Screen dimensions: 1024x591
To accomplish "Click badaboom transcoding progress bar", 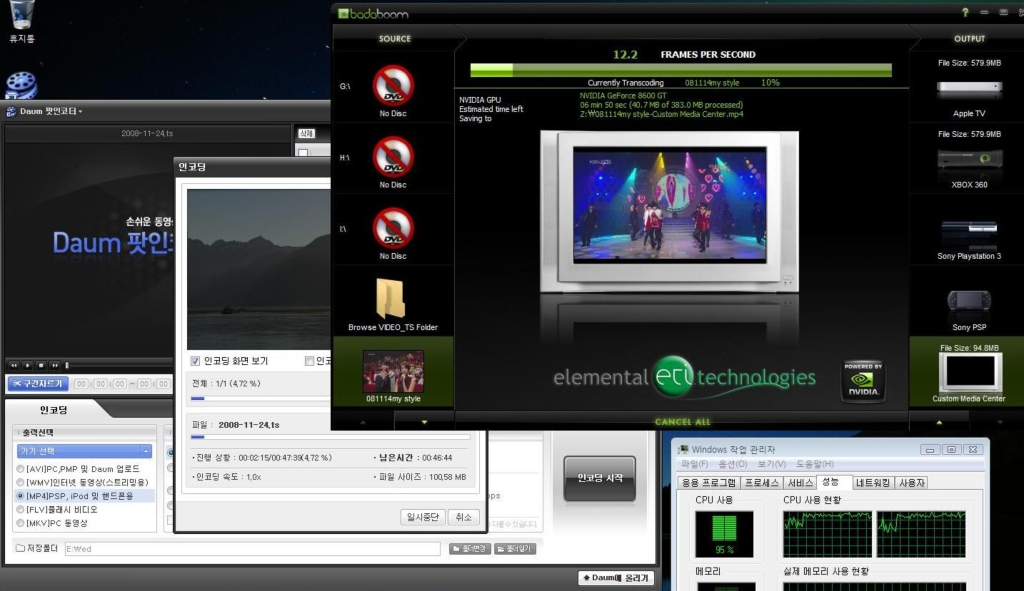I will pyautogui.click(x=680, y=70).
